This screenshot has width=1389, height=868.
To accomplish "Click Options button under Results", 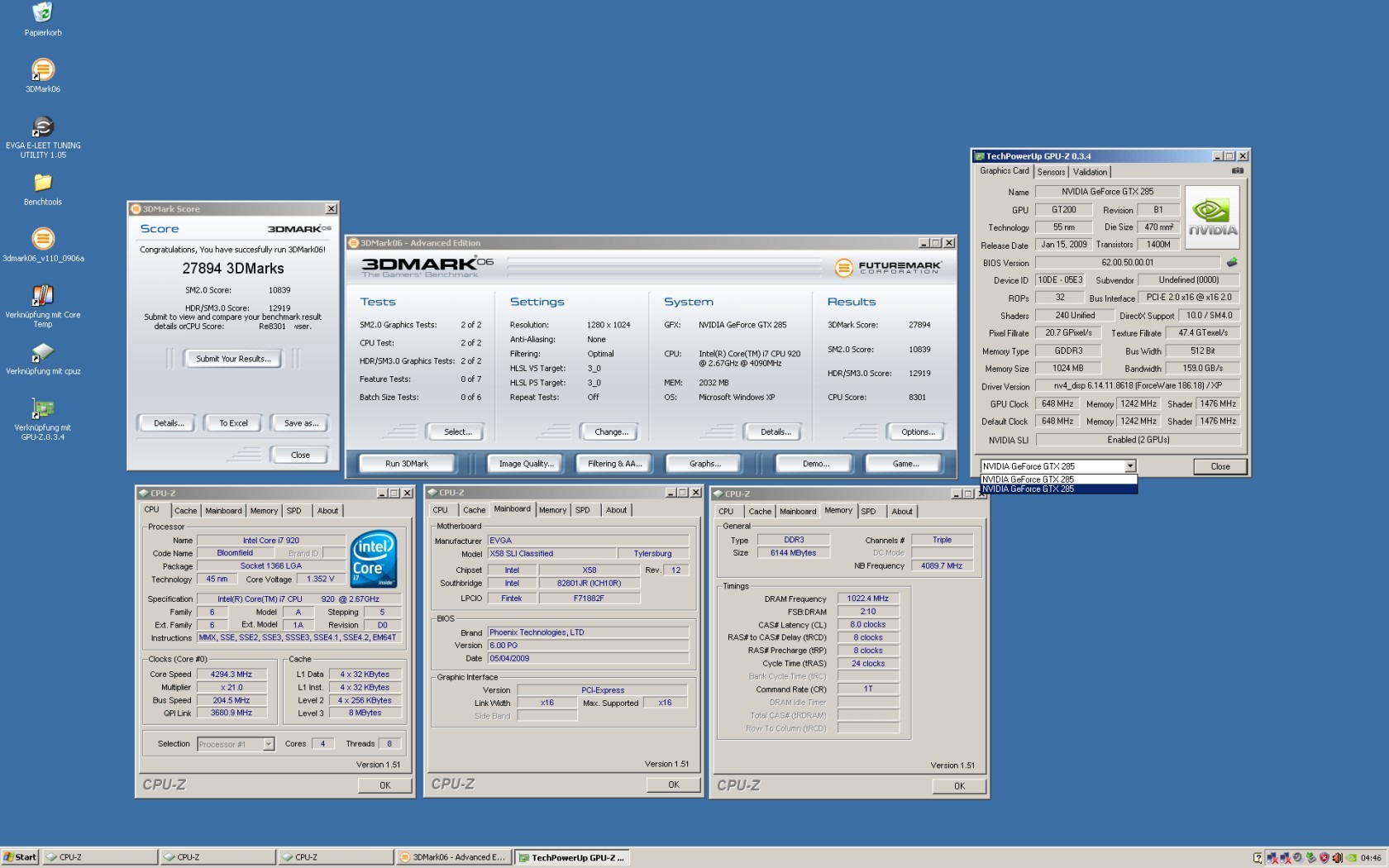I will pyautogui.click(x=918, y=432).
